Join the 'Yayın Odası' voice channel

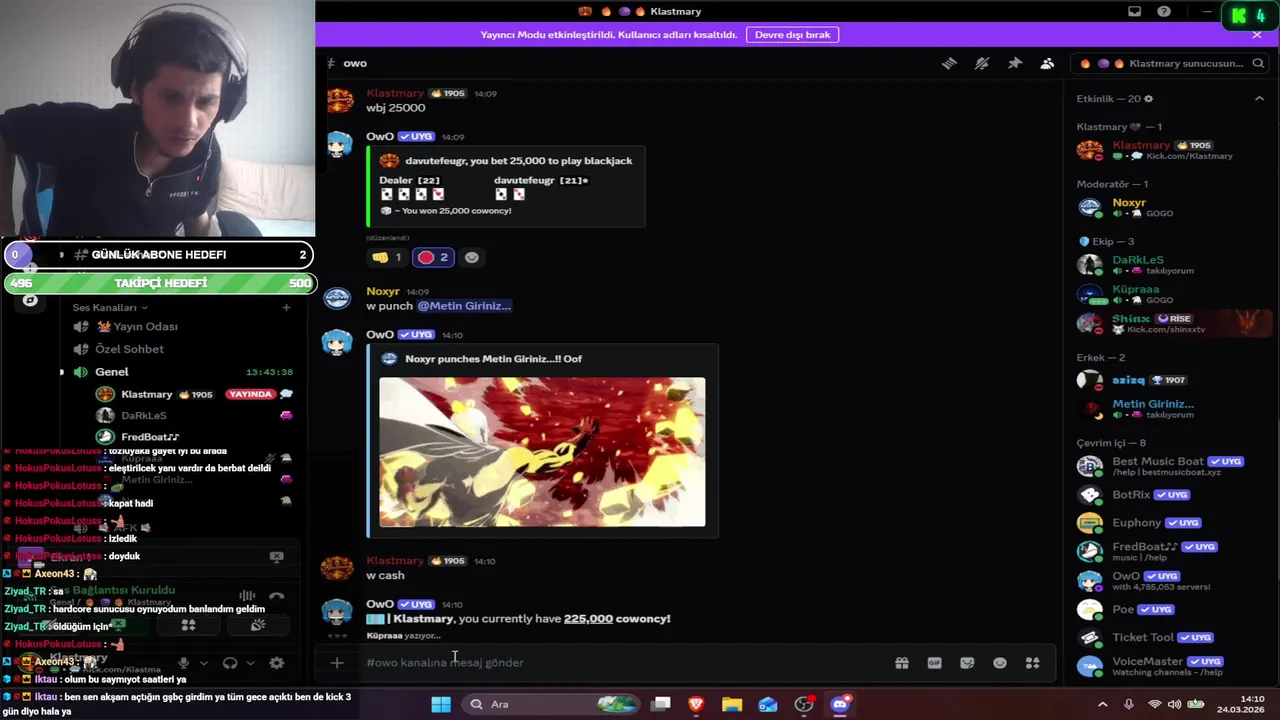(145, 326)
